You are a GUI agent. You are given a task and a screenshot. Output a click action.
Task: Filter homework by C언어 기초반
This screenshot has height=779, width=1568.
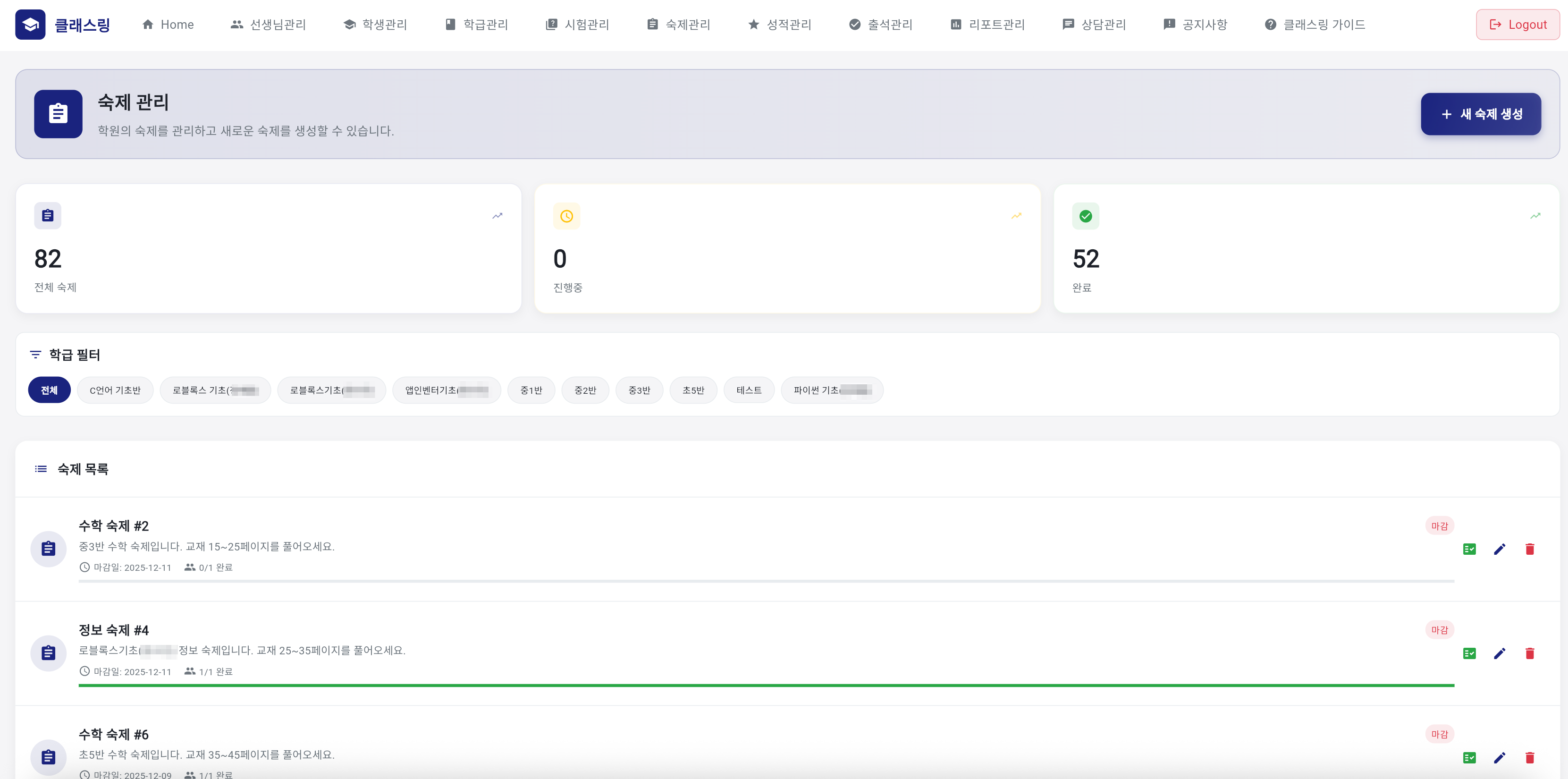point(115,390)
